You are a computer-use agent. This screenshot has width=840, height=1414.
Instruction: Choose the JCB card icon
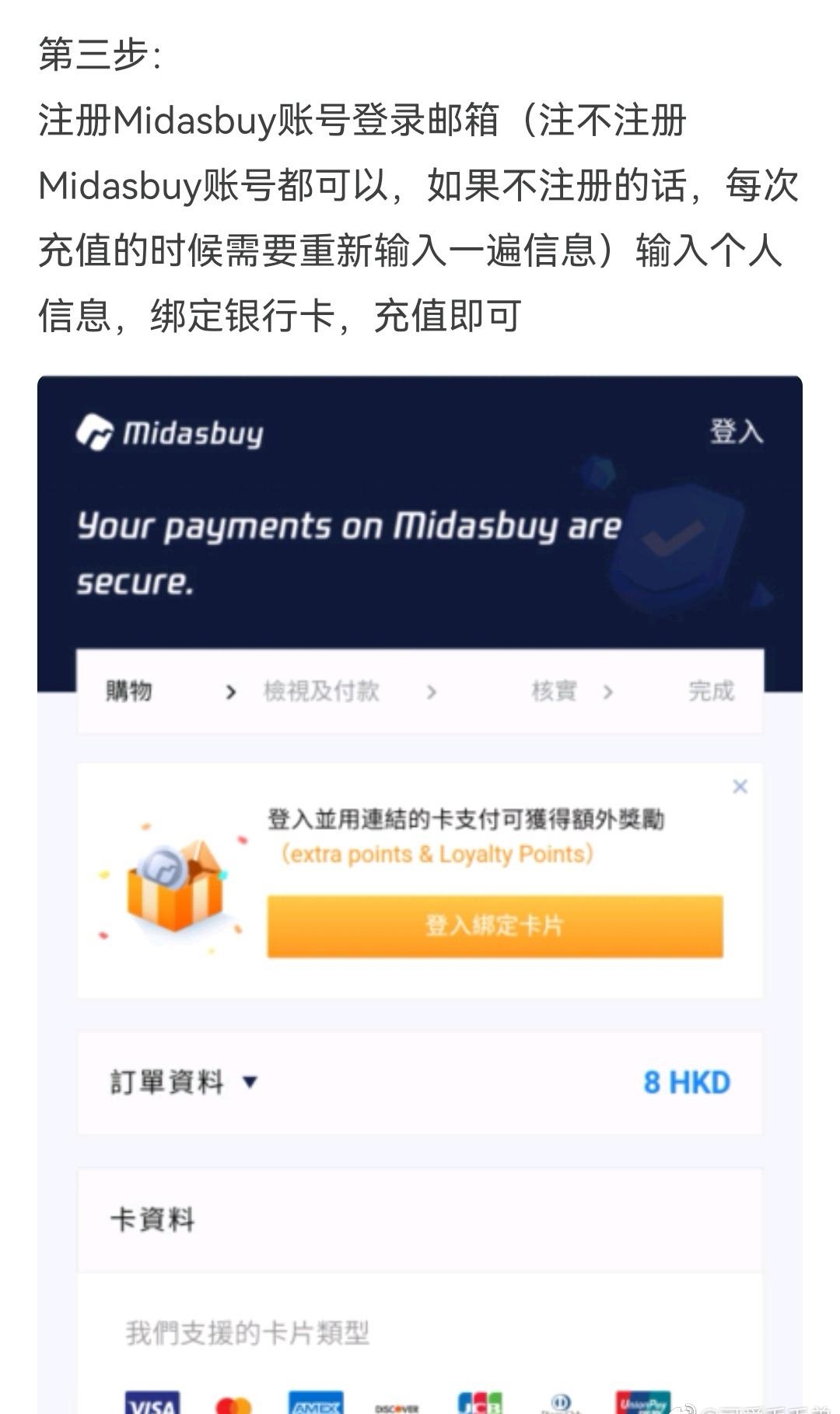coord(480,1402)
